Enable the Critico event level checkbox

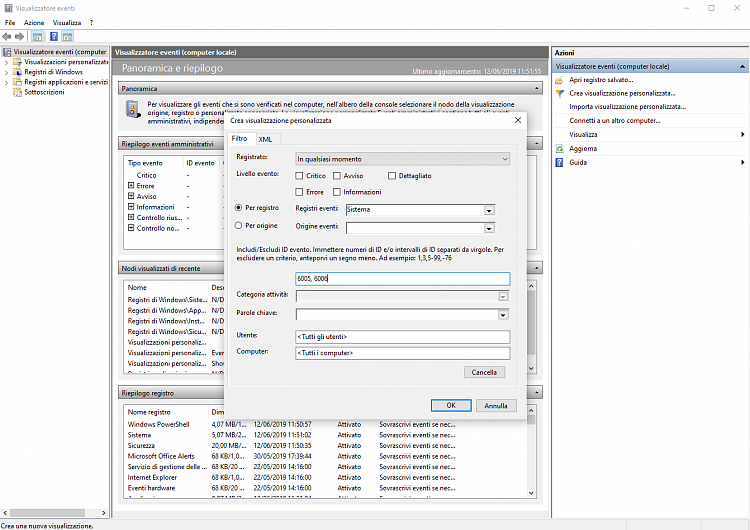(300, 175)
